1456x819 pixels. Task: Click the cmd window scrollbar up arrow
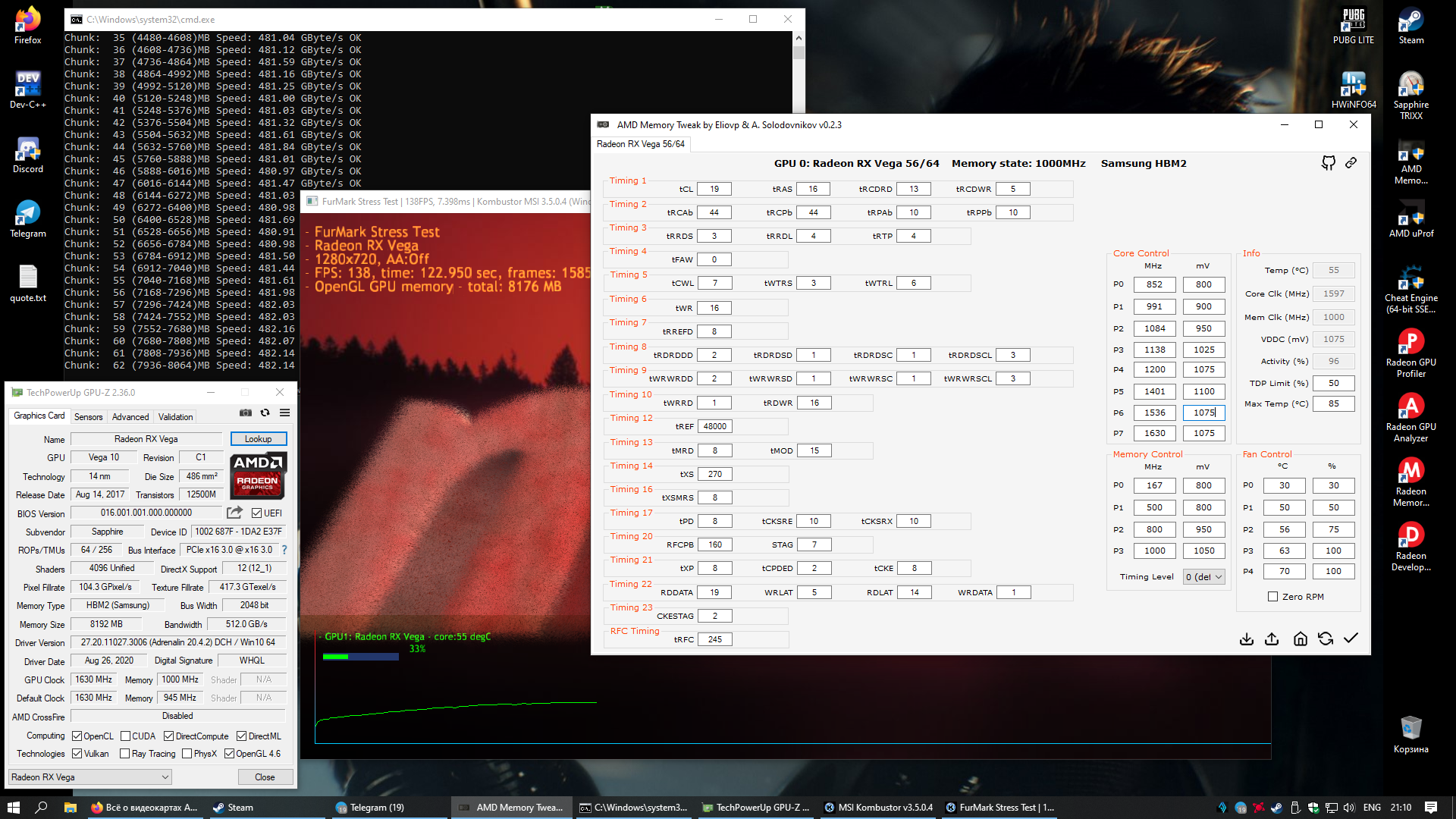799,38
